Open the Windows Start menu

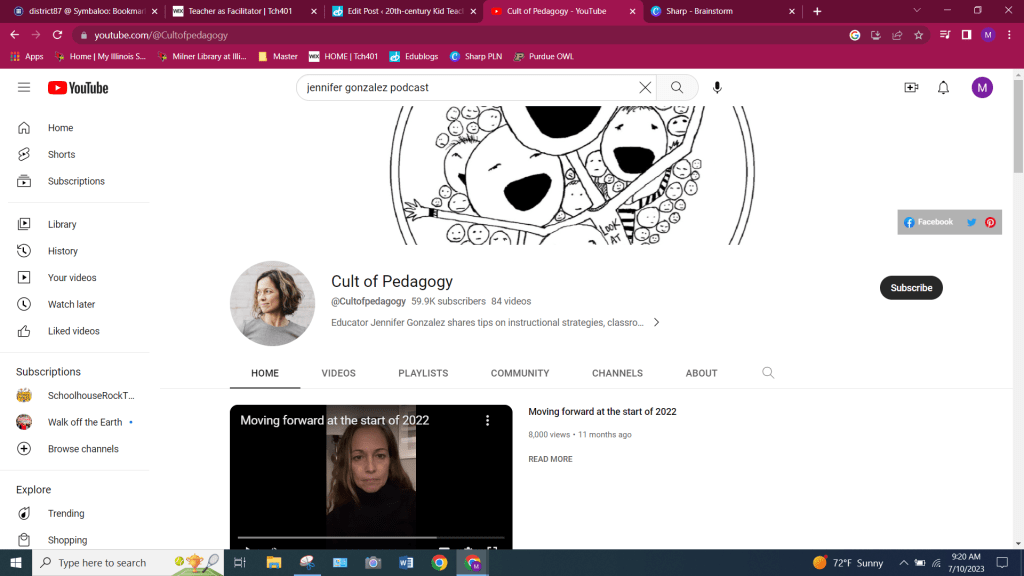pos(16,563)
